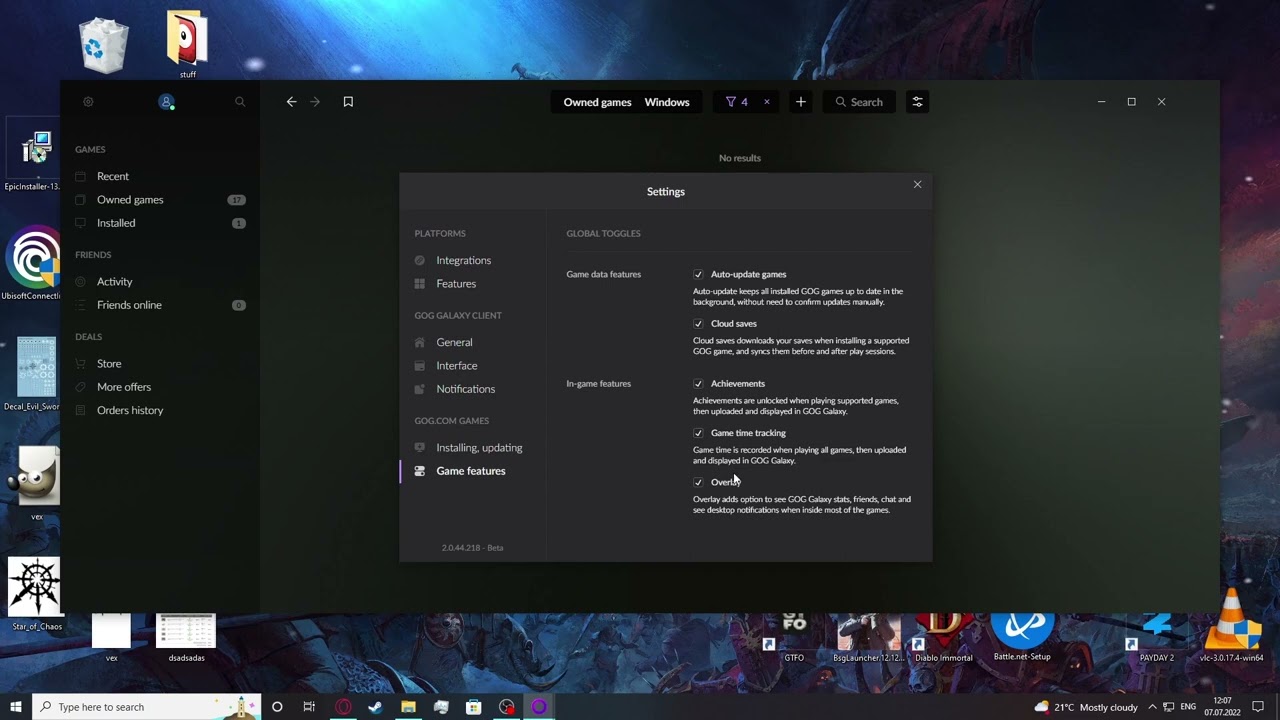Open File Explorer from taskbar
Image resolution: width=1280 pixels, height=720 pixels.
point(408,707)
